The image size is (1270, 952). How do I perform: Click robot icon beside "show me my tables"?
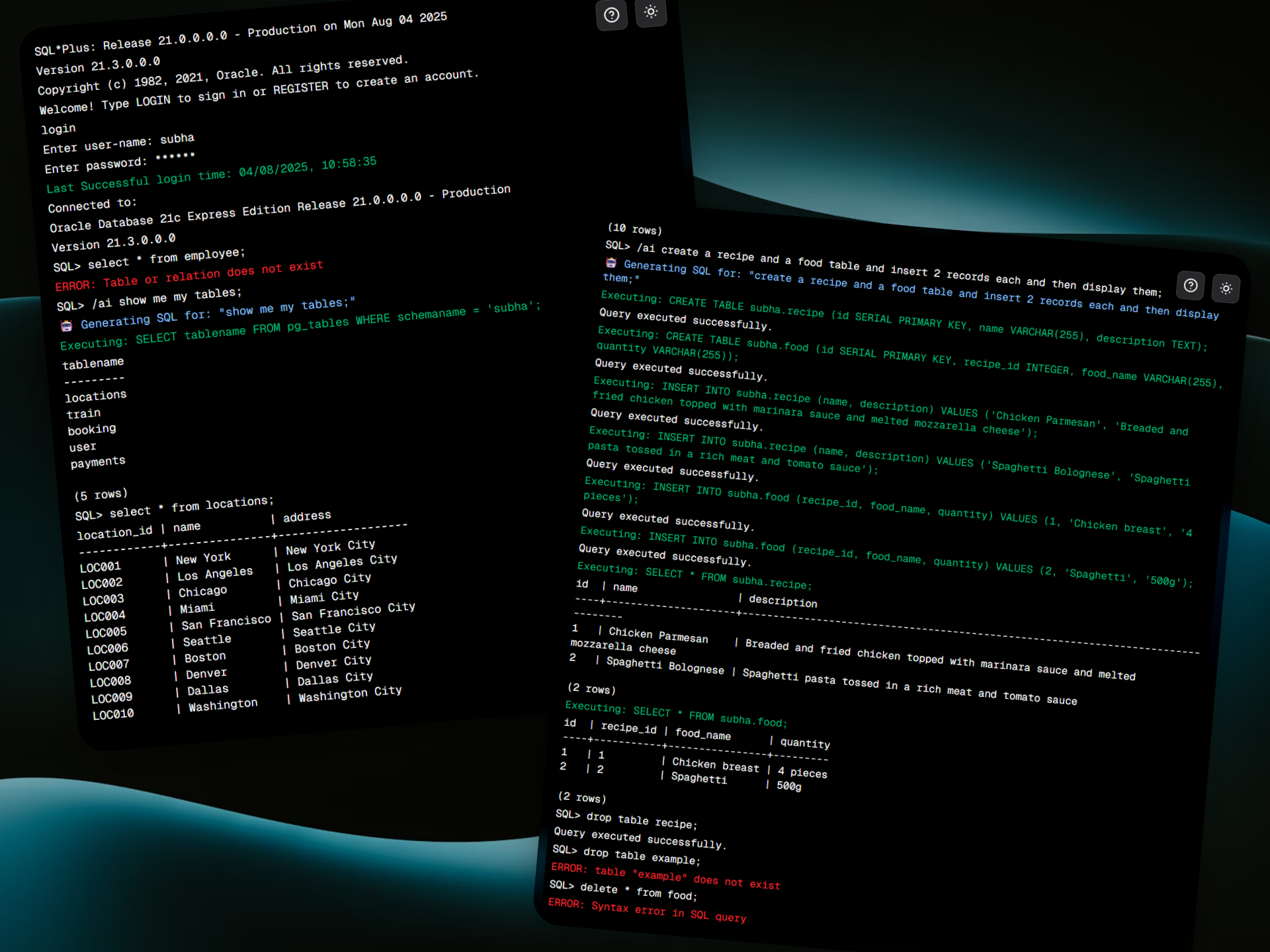(66, 326)
